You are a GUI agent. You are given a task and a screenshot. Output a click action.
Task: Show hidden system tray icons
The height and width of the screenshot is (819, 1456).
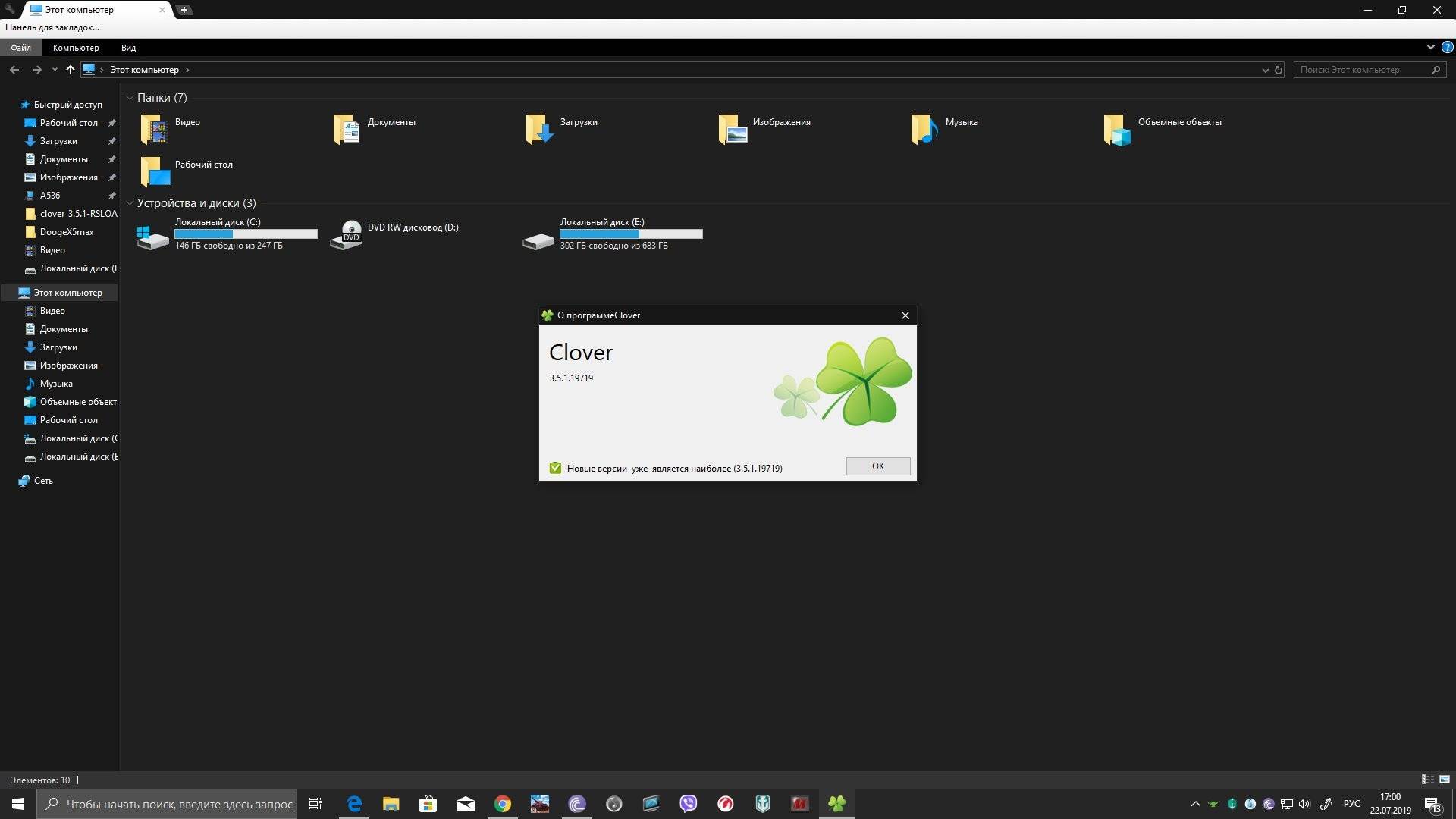point(1196,804)
